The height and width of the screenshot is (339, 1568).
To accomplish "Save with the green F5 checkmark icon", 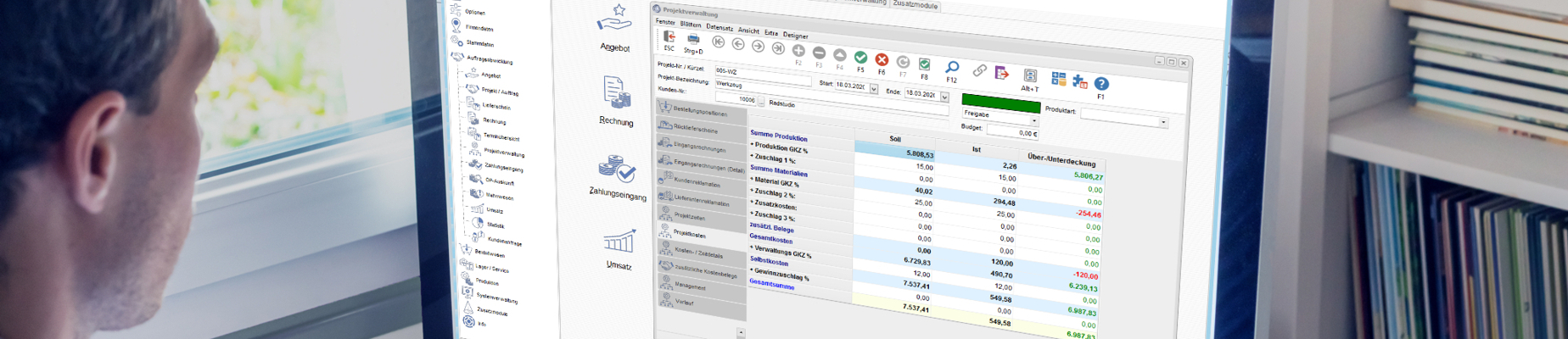I will pos(860,57).
